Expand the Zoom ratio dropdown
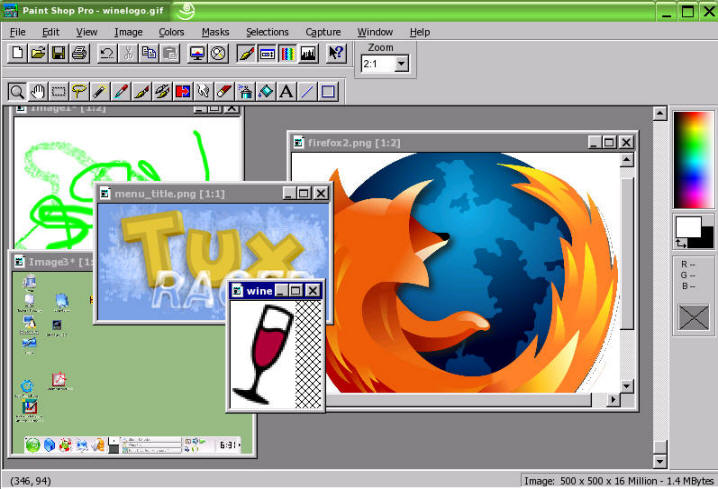 click(401, 64)
